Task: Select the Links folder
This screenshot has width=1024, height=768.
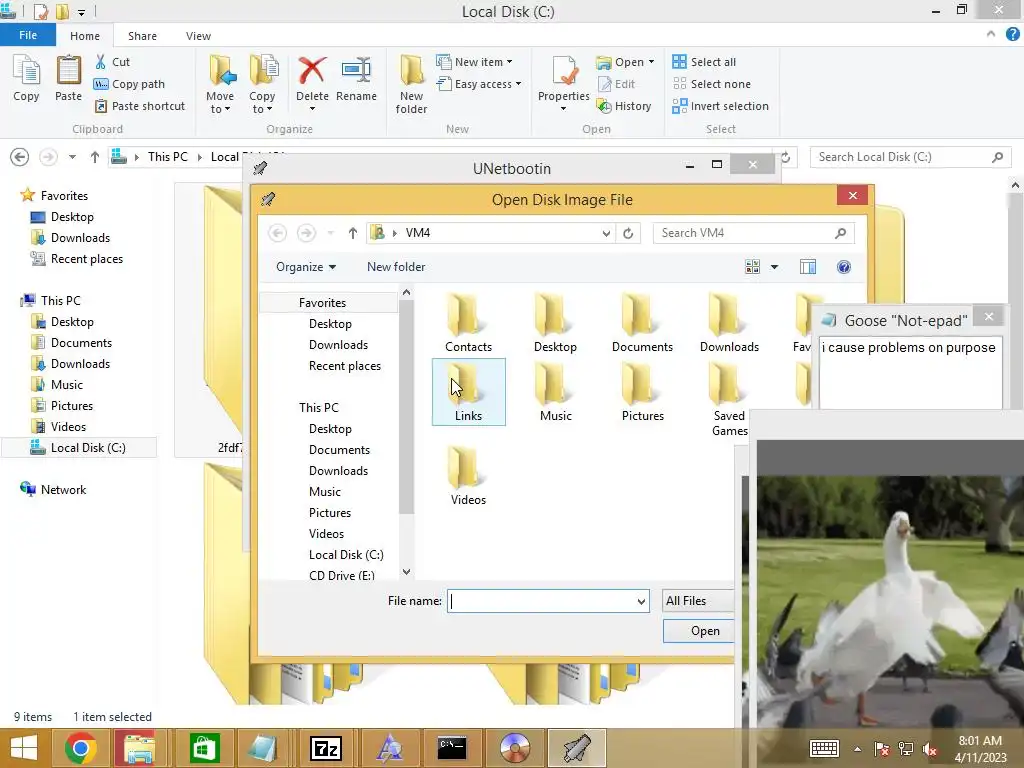Action: tap(468, 392)
